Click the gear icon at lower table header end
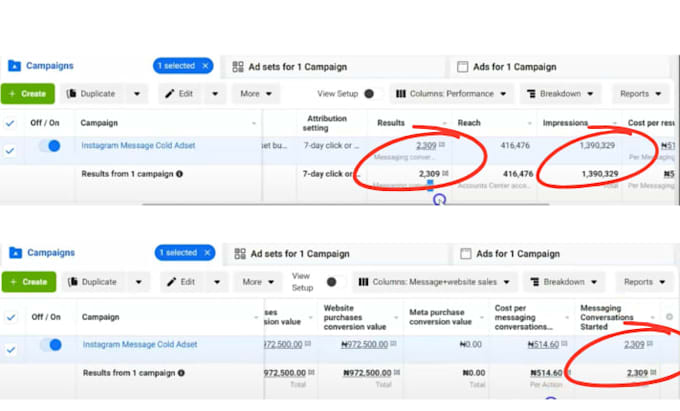The height and width of the screenshot is (411, 680). 669,317
